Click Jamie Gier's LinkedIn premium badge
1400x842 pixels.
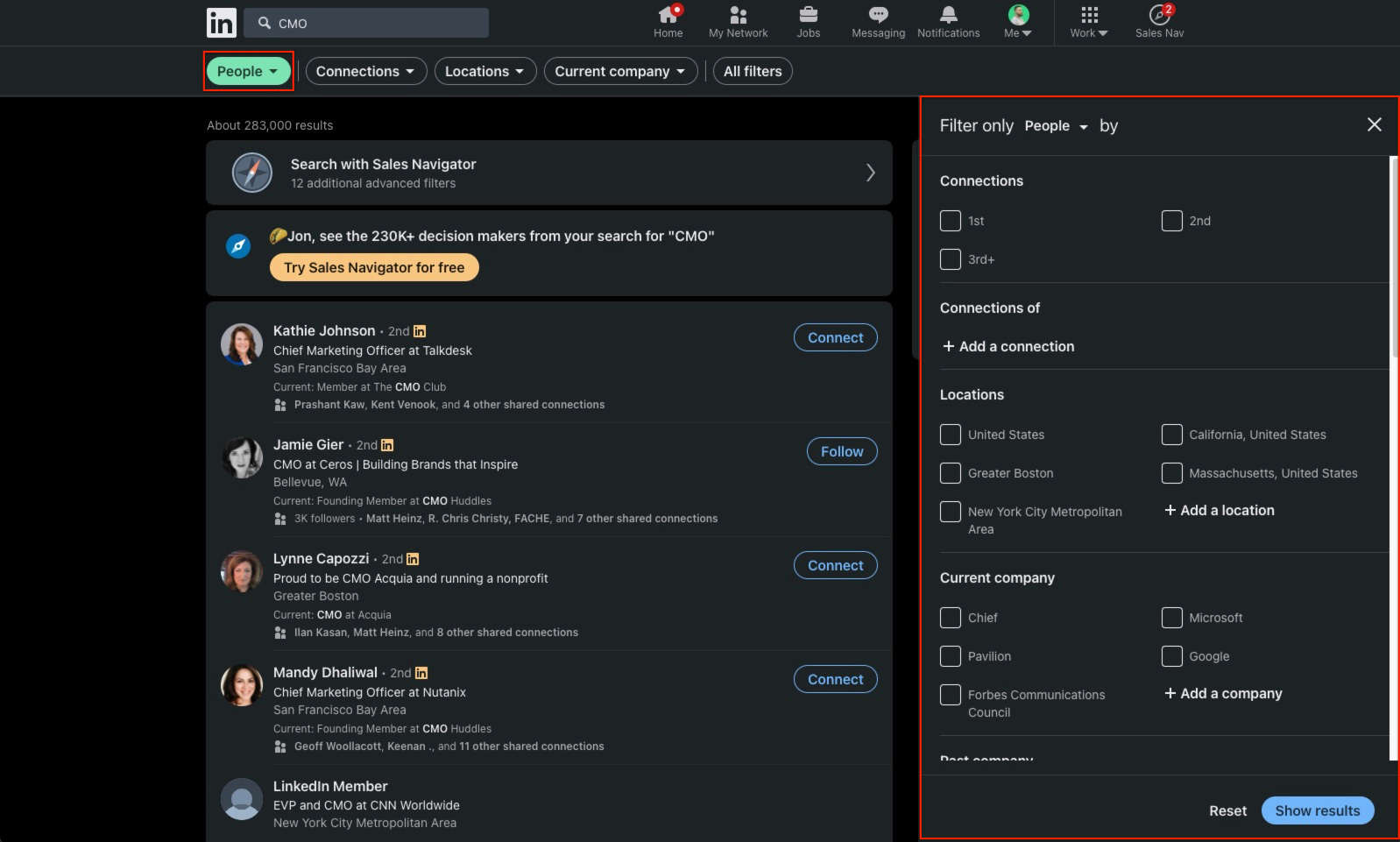coord(387,445)
